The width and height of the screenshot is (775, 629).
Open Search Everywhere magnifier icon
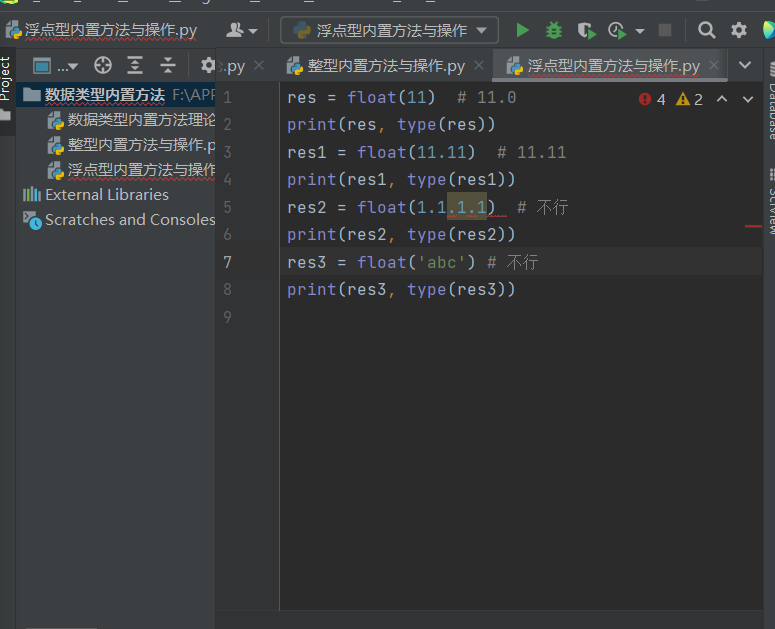(x=706, y=30)
